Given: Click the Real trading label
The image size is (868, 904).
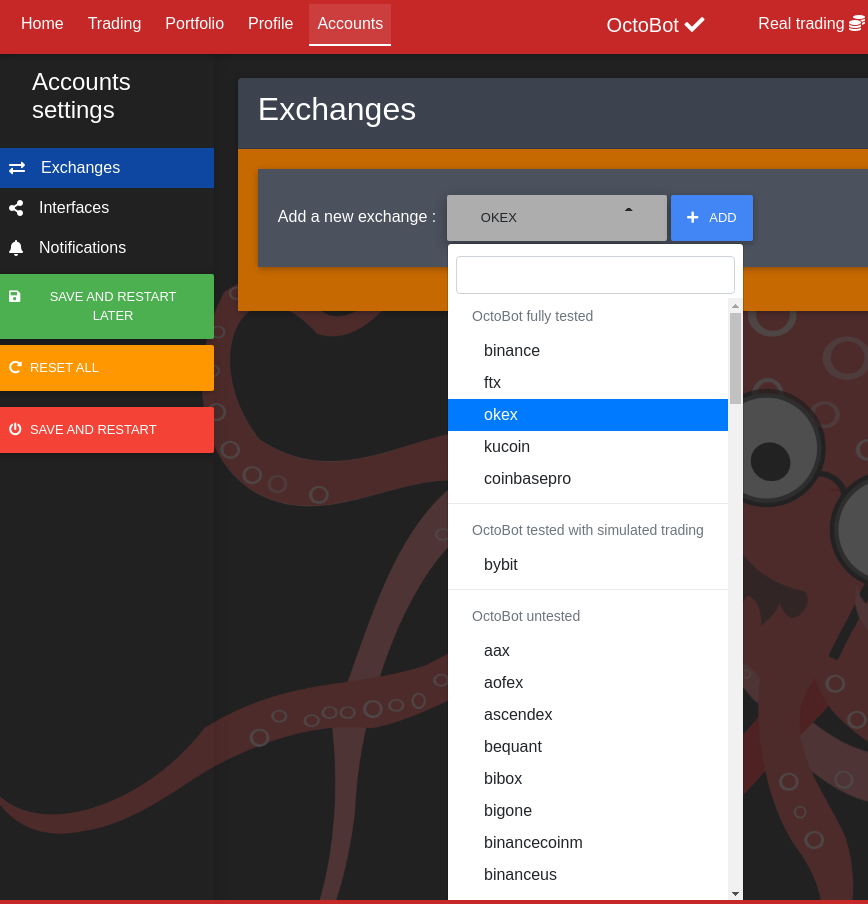Looking at the screenshot, I should coord(801,24).
